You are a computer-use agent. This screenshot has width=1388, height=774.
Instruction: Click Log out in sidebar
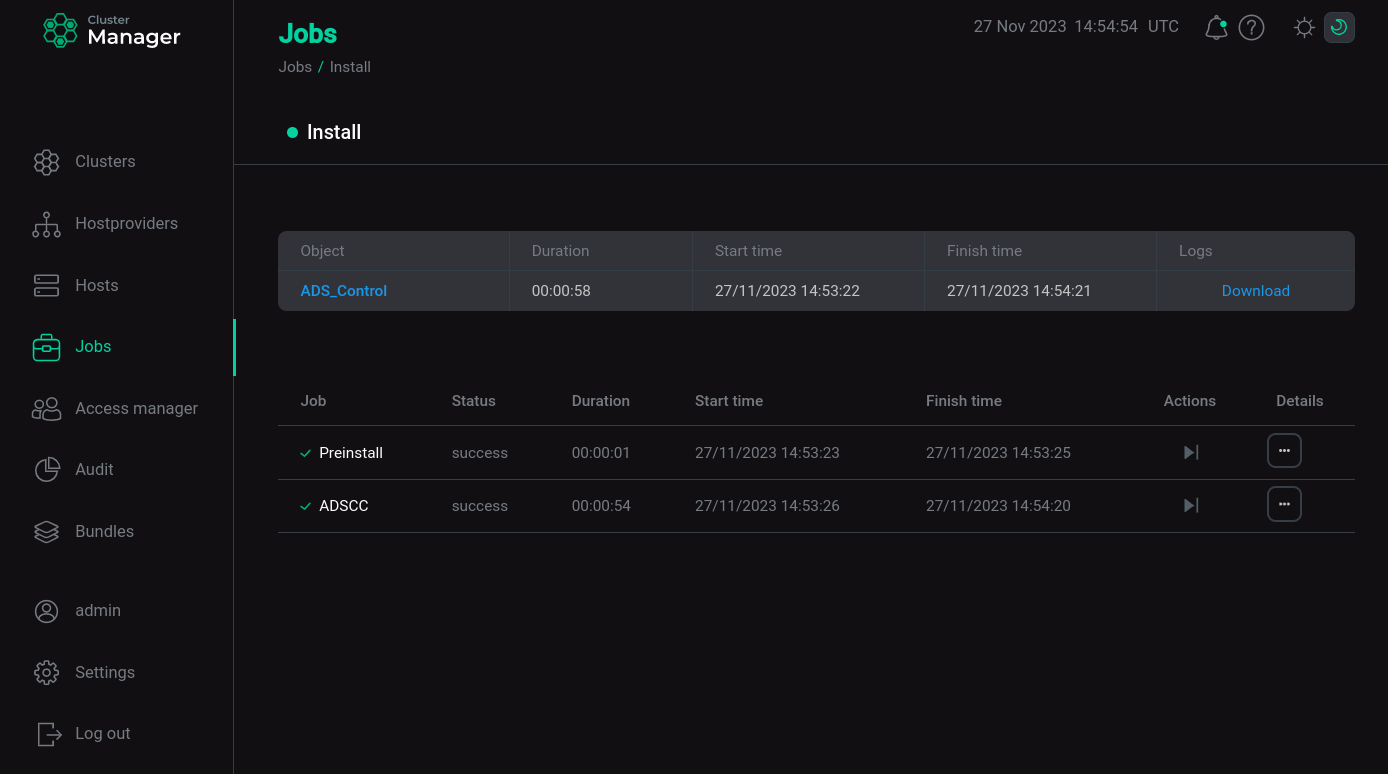tap(102, 734)
